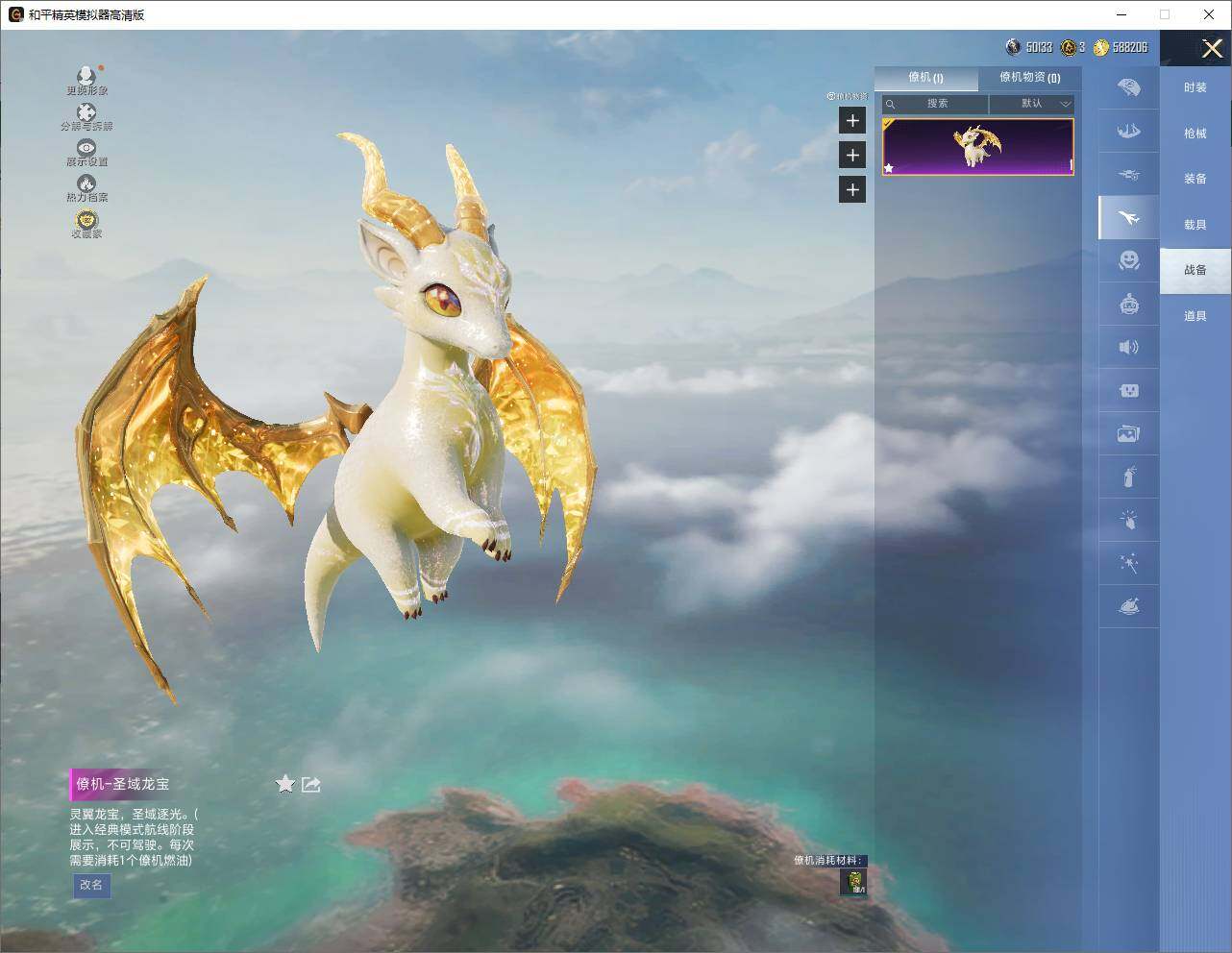Open the 热力档案 flame icon
This screenshot has height=953, width=1232.
(86, 183)
